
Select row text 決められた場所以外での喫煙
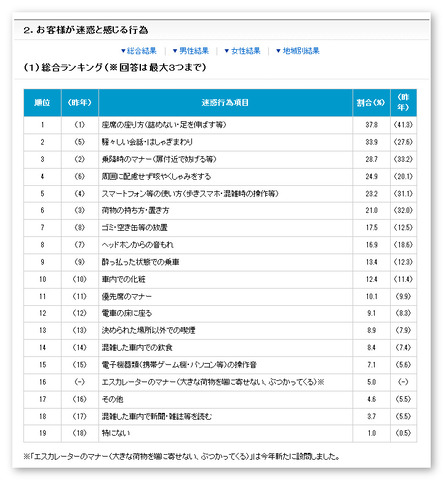pos(148,330)
